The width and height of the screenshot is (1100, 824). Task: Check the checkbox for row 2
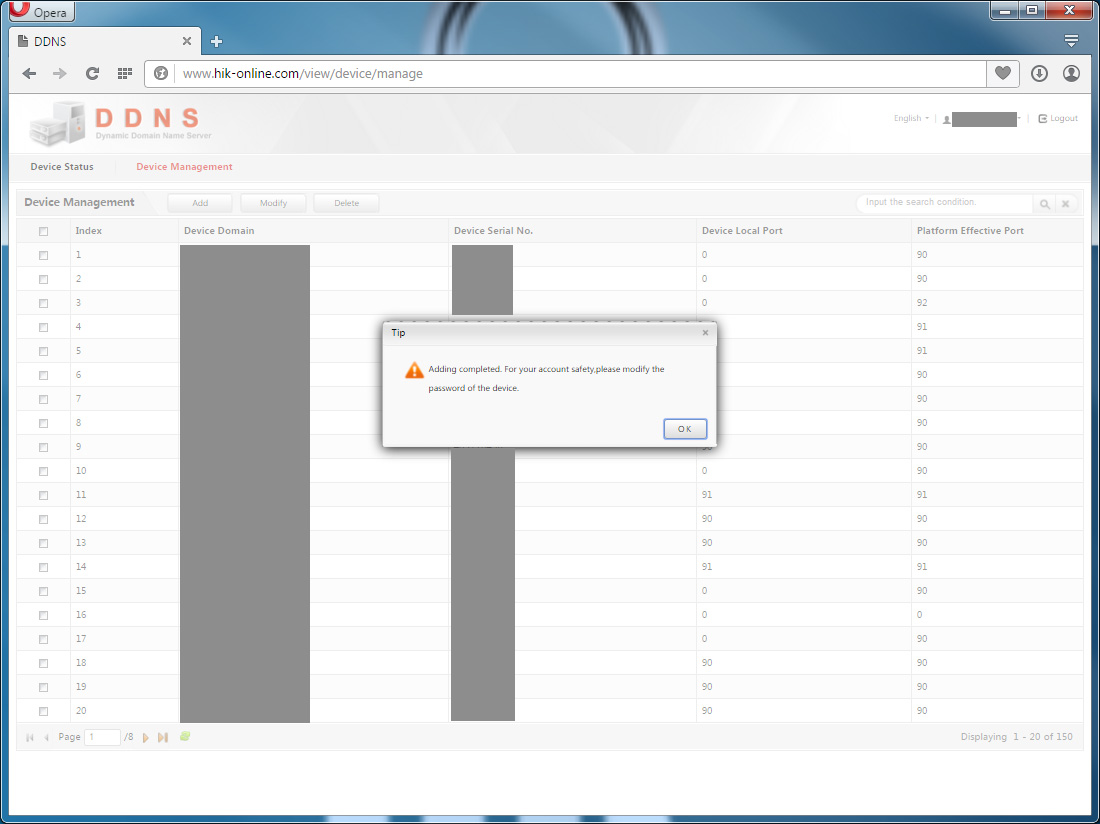(43, 279)
